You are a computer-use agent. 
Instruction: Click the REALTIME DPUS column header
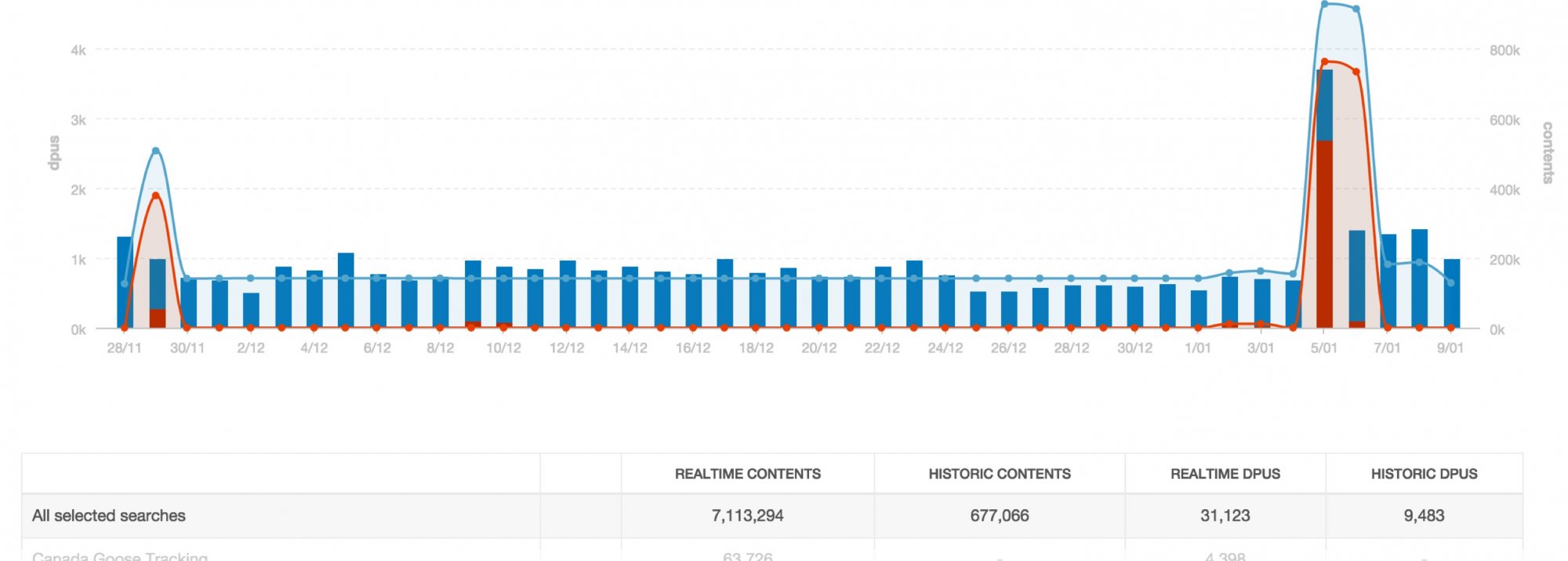pos(1225,474)
